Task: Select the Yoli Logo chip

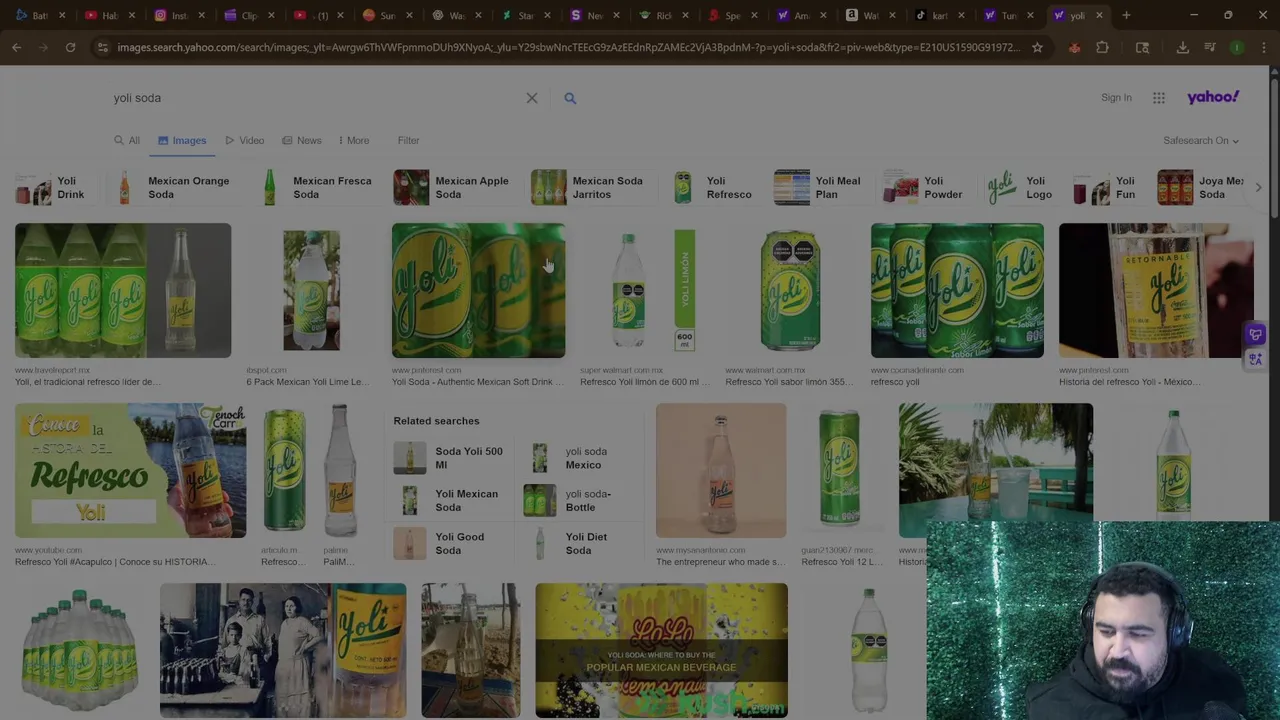Action: click(x=1019, y=187)
